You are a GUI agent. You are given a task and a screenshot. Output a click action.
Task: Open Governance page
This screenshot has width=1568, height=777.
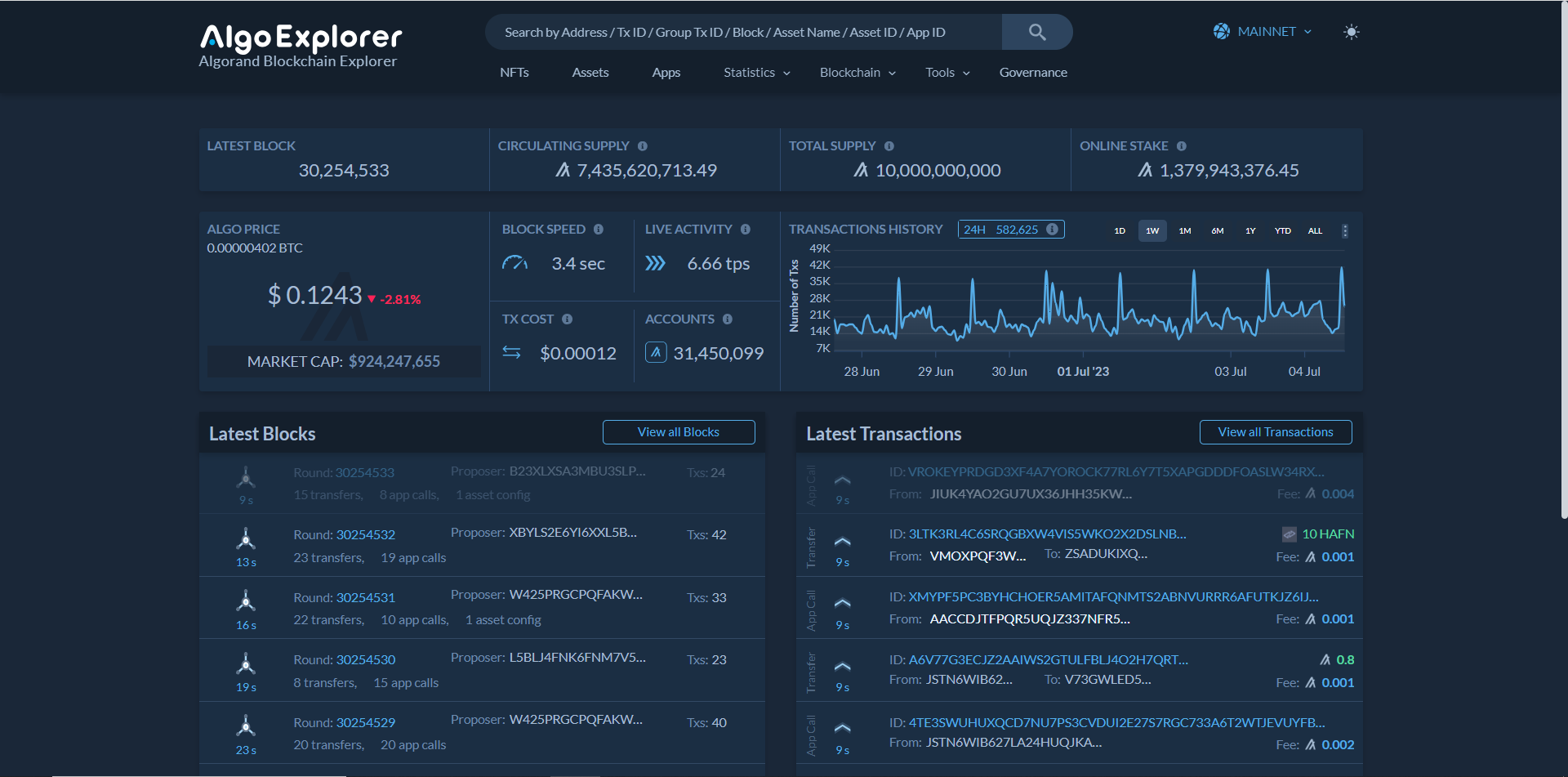1033,73
